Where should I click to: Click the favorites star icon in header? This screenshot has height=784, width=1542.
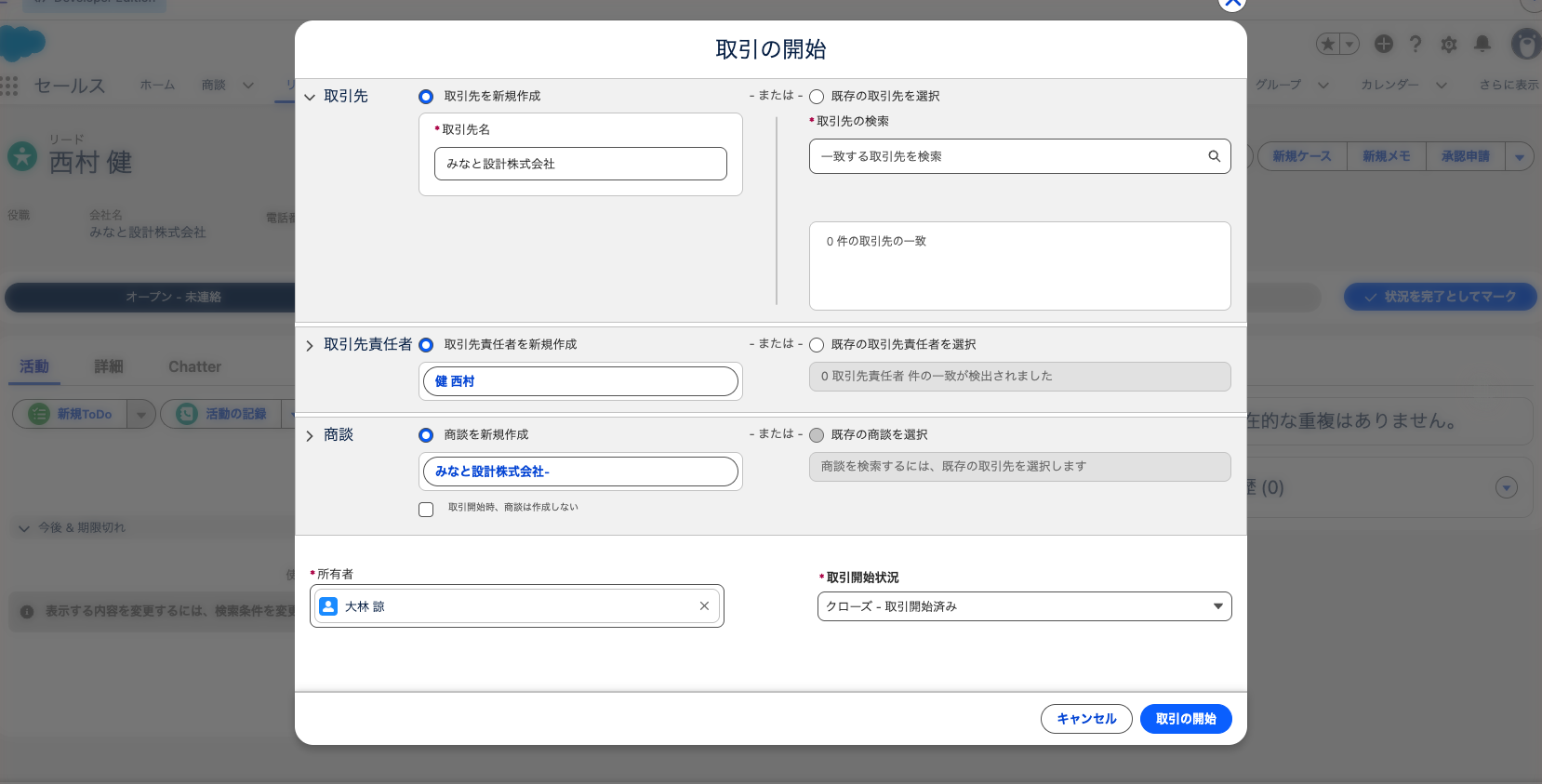[1328, 44]
